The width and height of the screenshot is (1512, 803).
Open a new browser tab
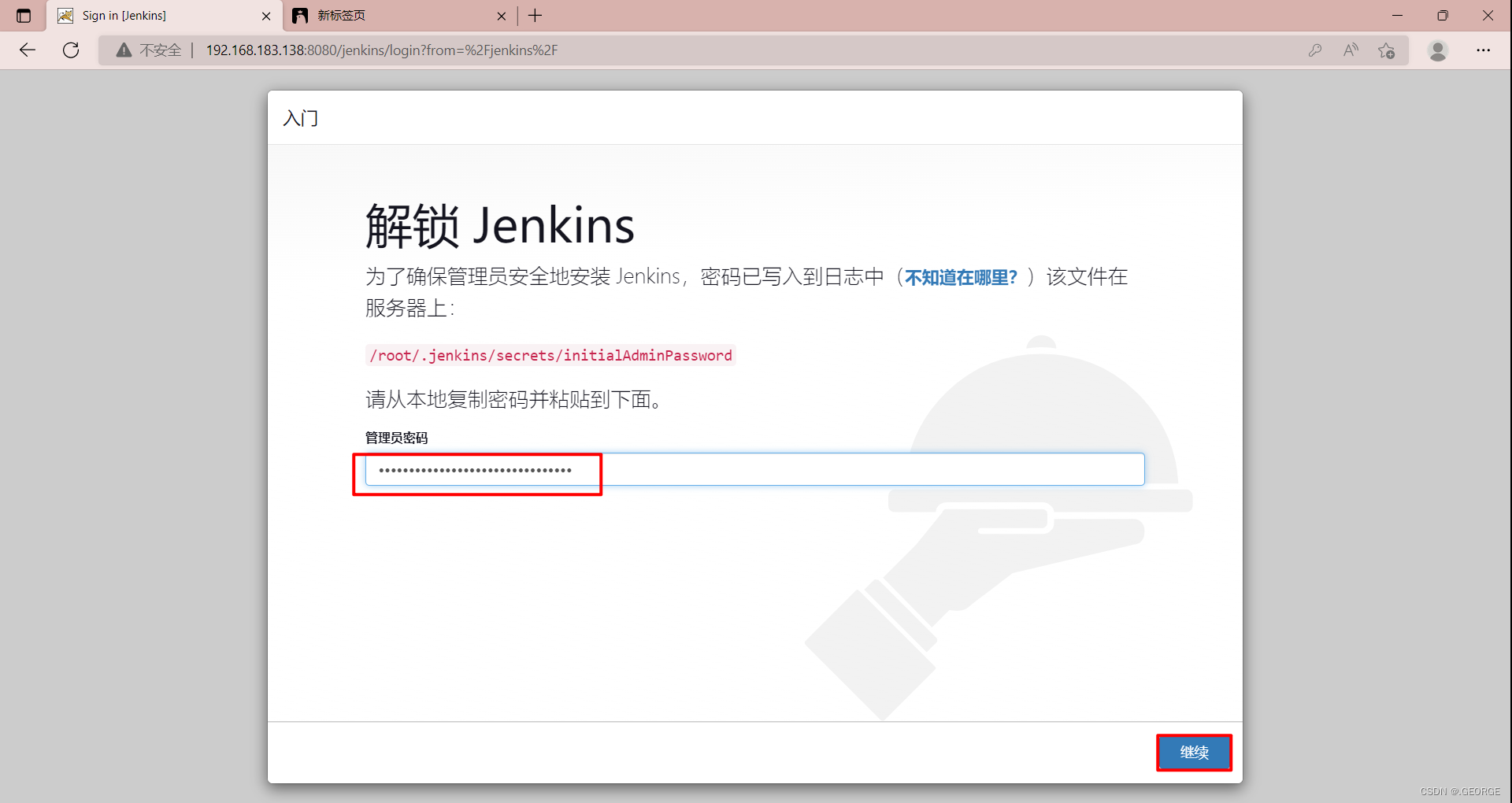[x=535, y=16]
